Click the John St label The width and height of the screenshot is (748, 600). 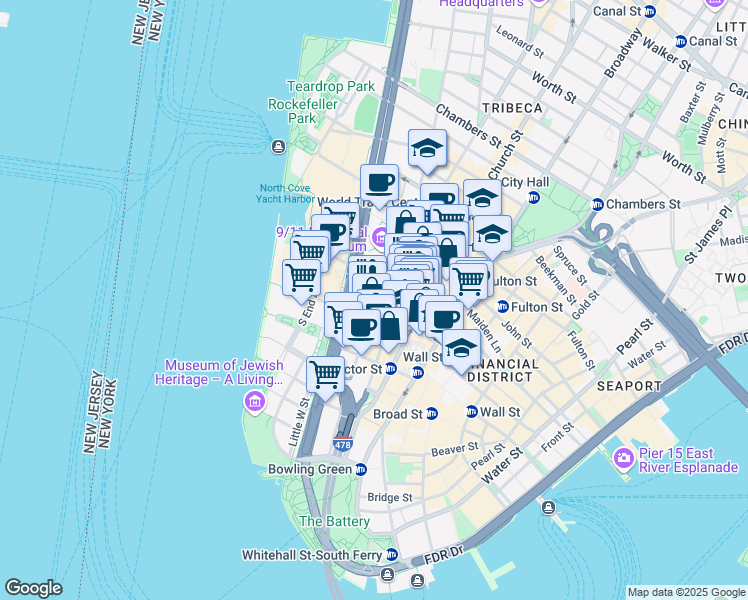(x=517, y=334)
